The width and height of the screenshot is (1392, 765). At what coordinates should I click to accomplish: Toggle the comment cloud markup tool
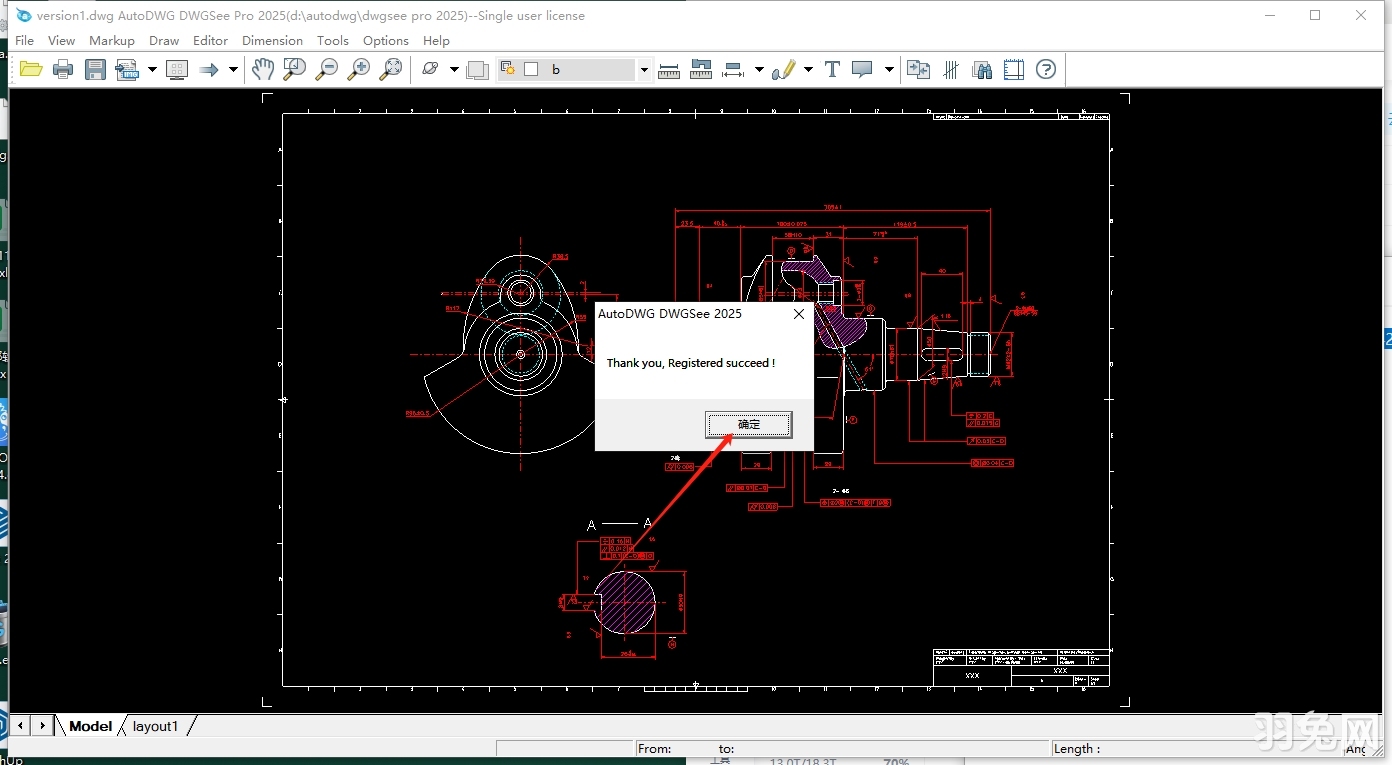(x=861, y=69)
